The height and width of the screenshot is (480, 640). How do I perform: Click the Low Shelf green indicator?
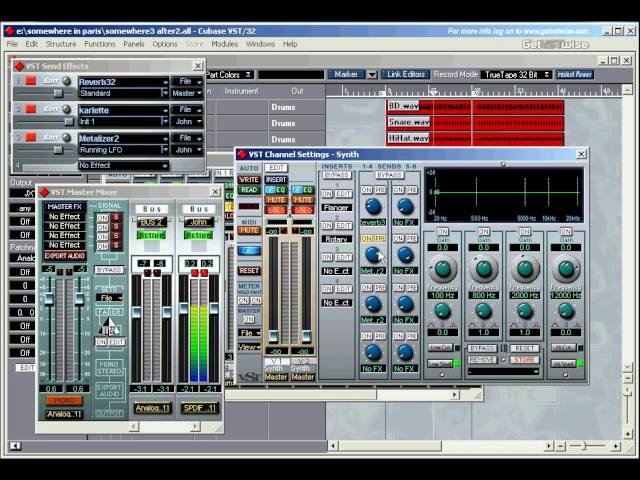457,363
